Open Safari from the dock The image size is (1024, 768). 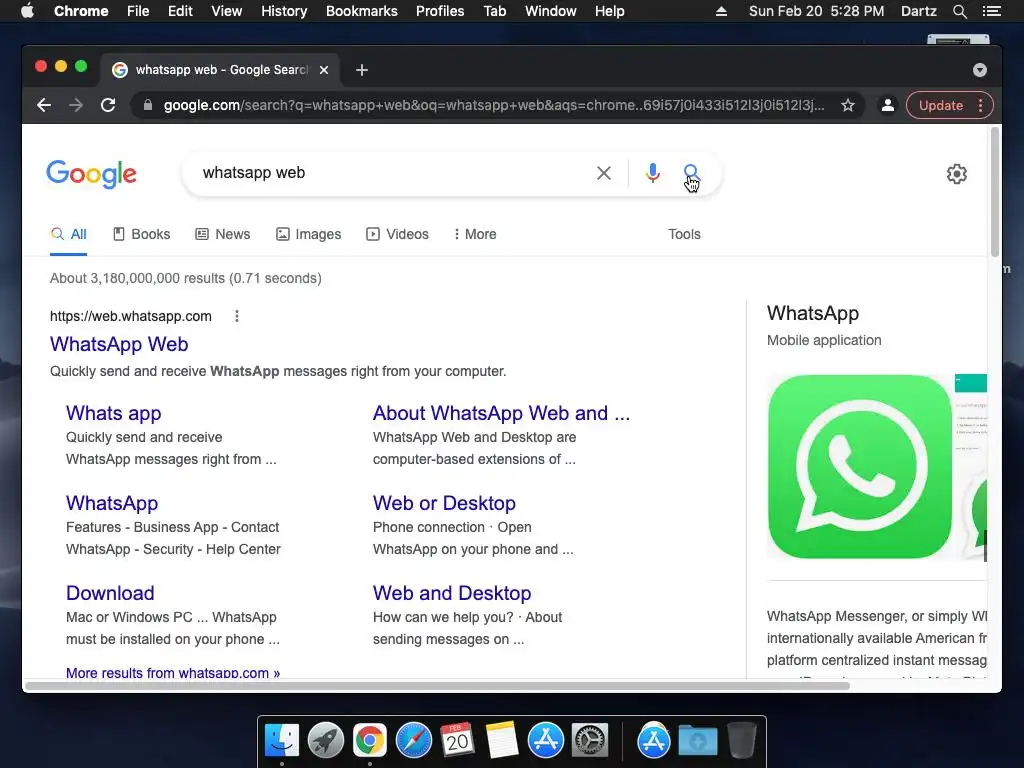click(413, 741)
